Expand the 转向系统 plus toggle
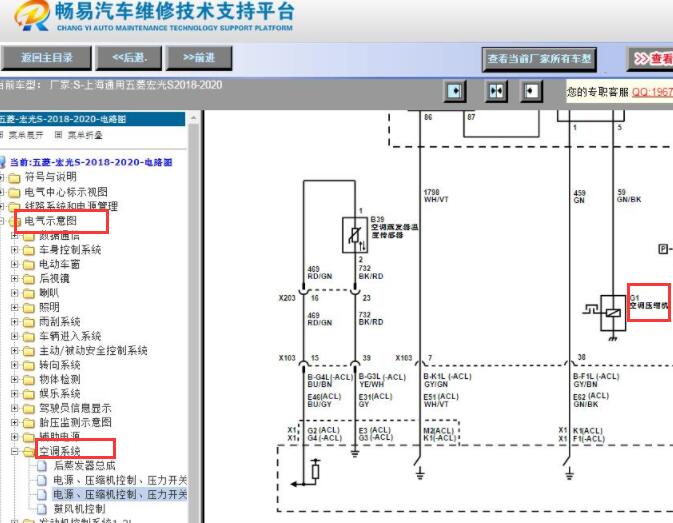 [15, 365]
